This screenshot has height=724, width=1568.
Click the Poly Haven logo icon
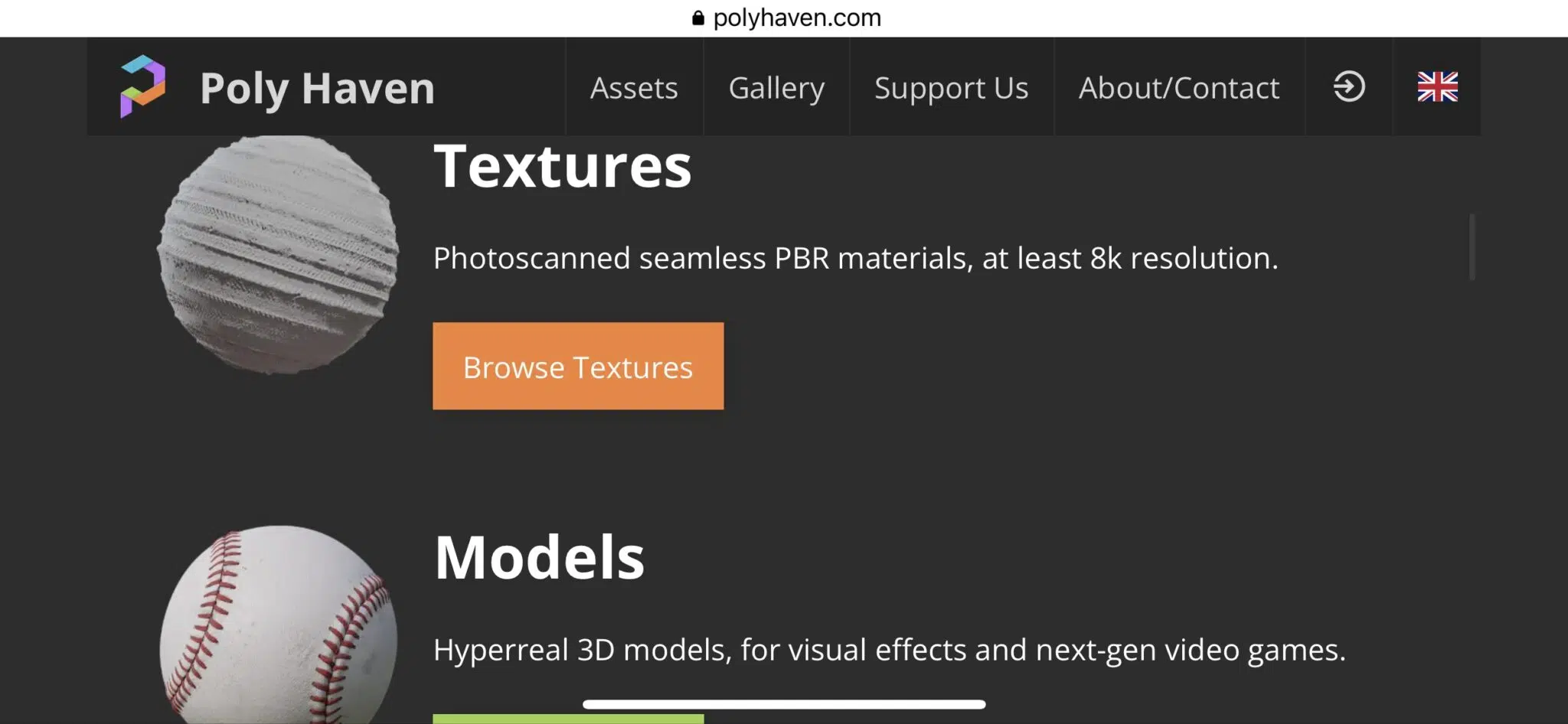coord(142,86)
